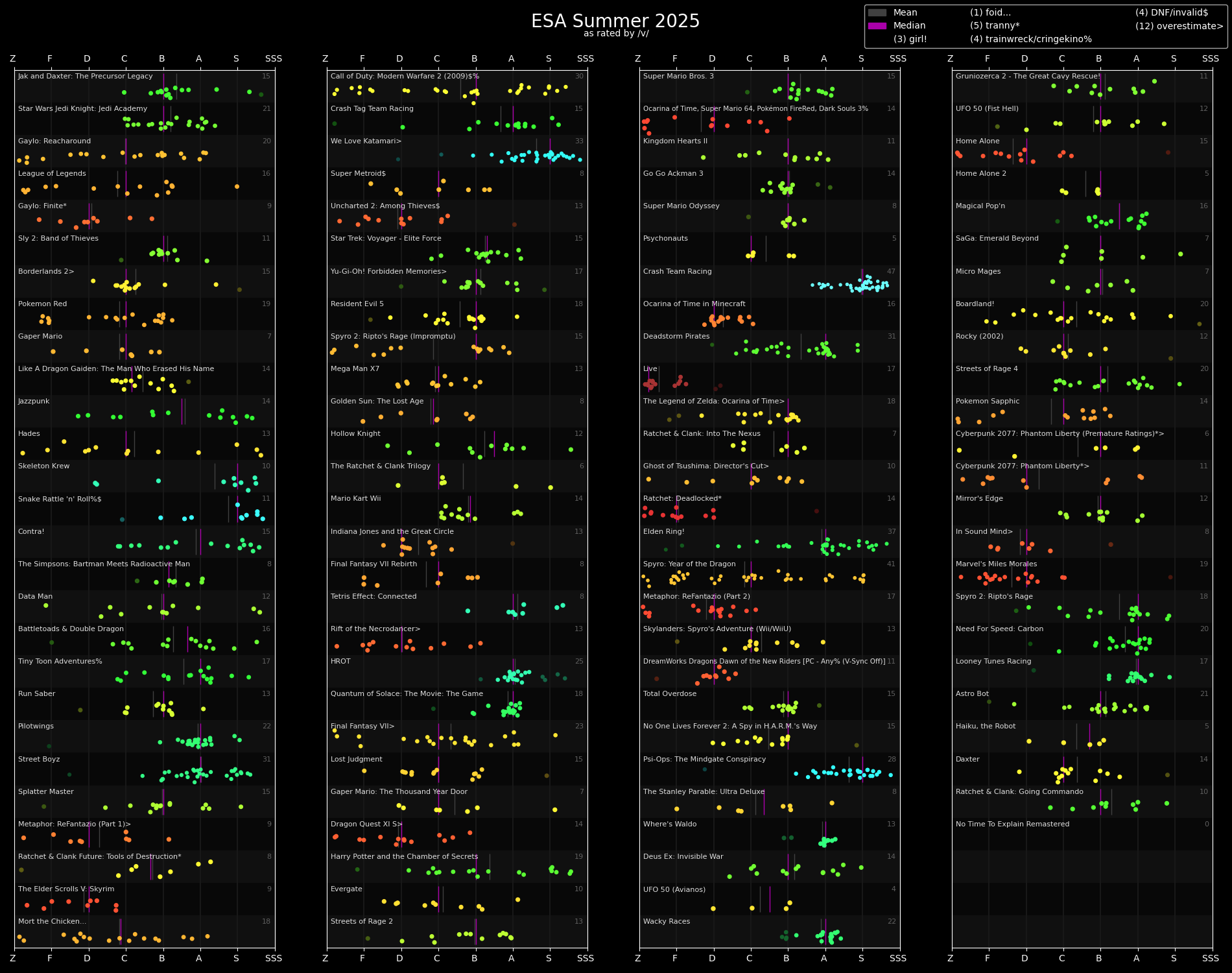Click the 'League of Legends' row label
This screenshot has width=1232, height=973.
coord(52,174)
